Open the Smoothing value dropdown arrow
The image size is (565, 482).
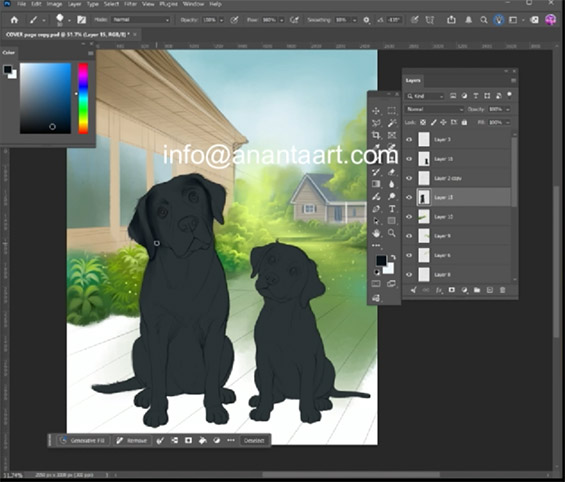(x=355, y=20)
